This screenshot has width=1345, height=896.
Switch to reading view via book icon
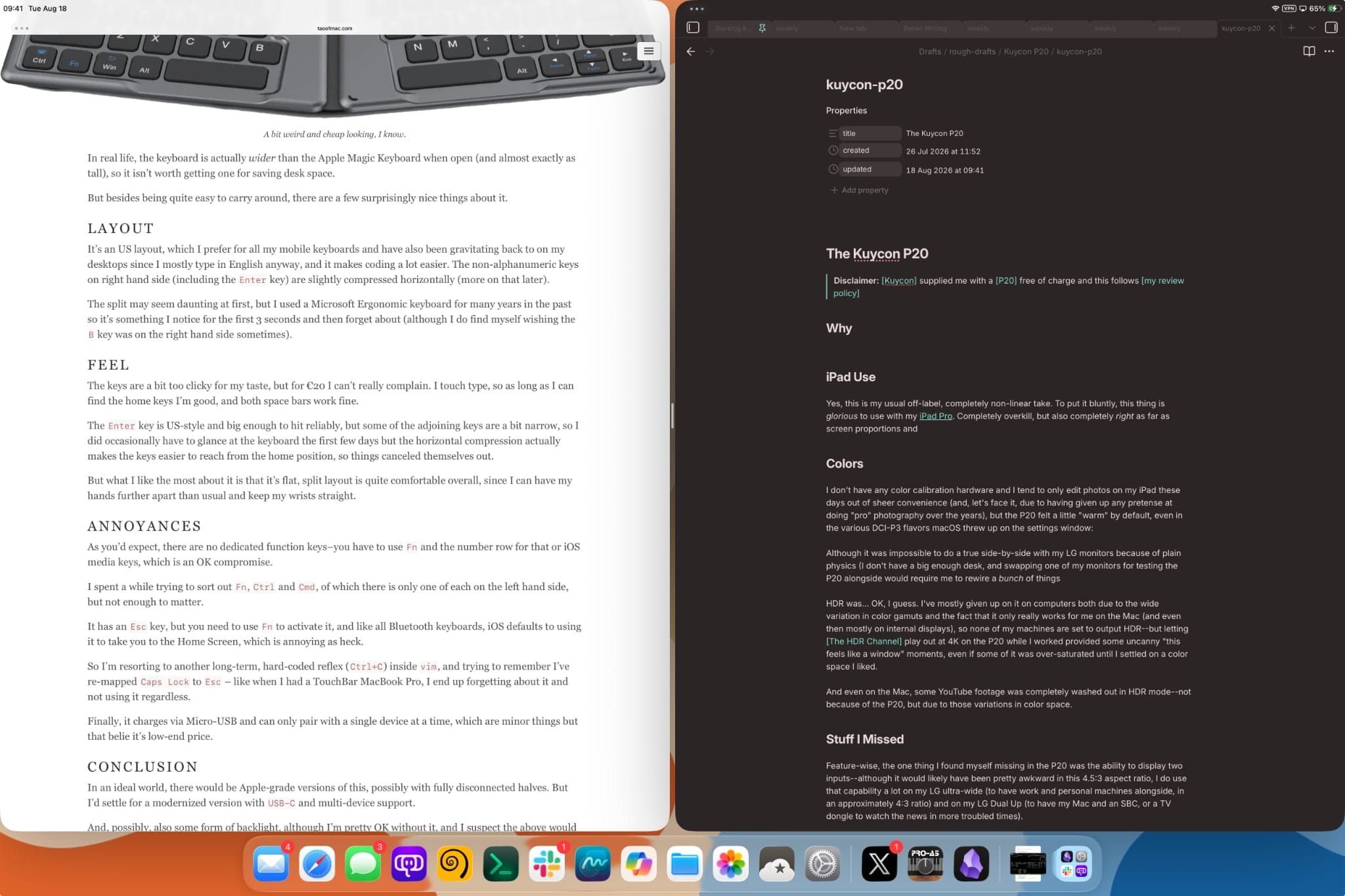[1309, 51]
